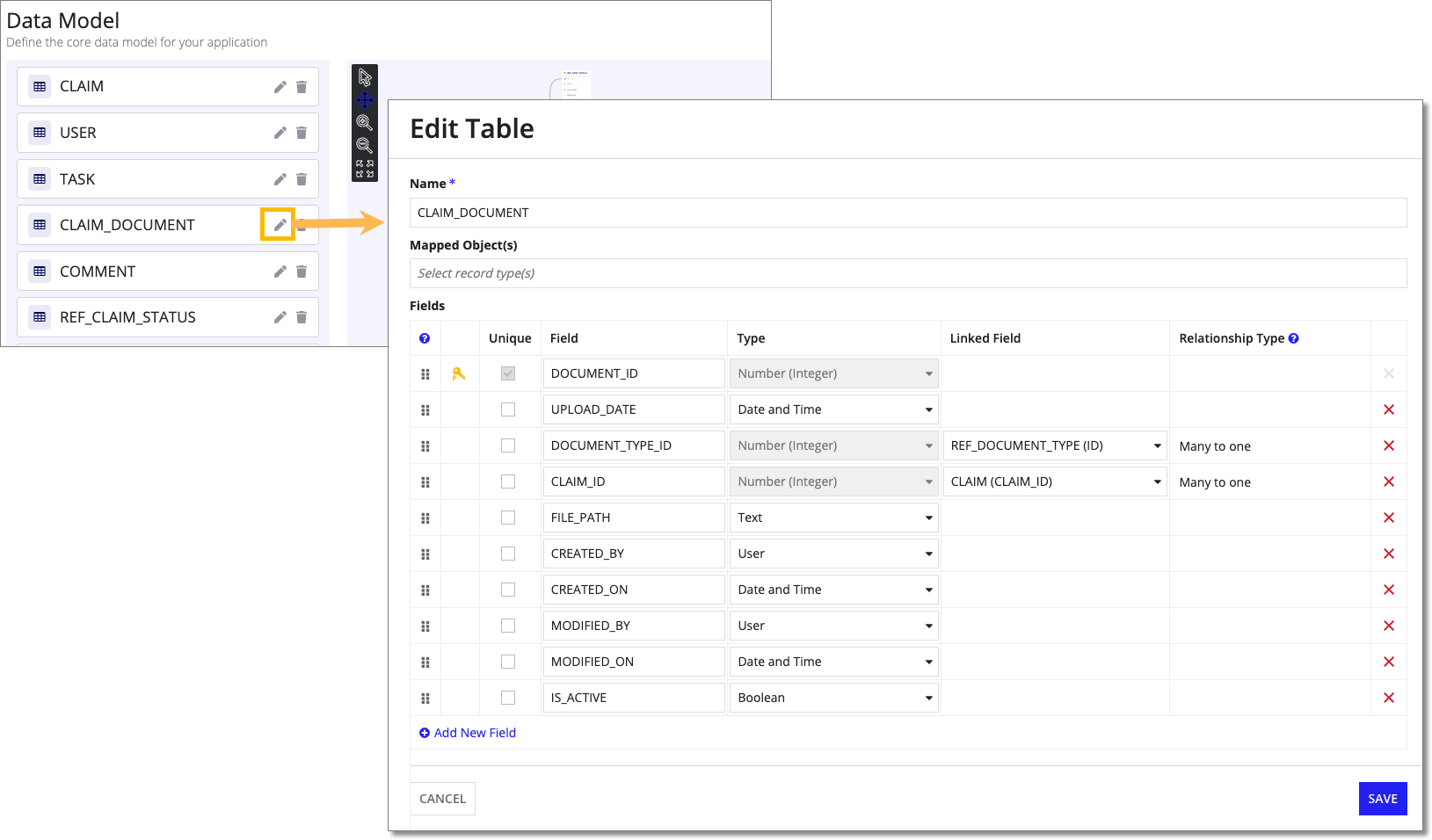Open Type dropdown for MODIFIED_BY
1432x840 pixels.
(834, 626)
